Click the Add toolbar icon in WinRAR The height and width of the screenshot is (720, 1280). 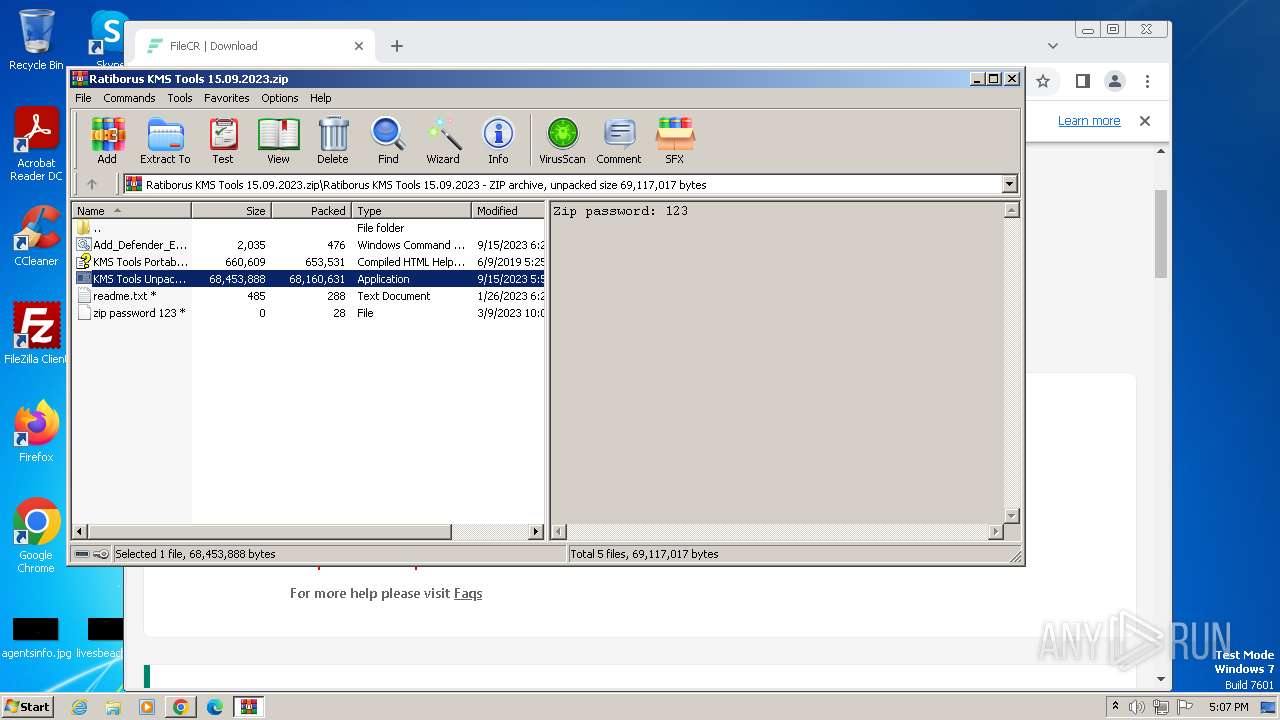107,140
